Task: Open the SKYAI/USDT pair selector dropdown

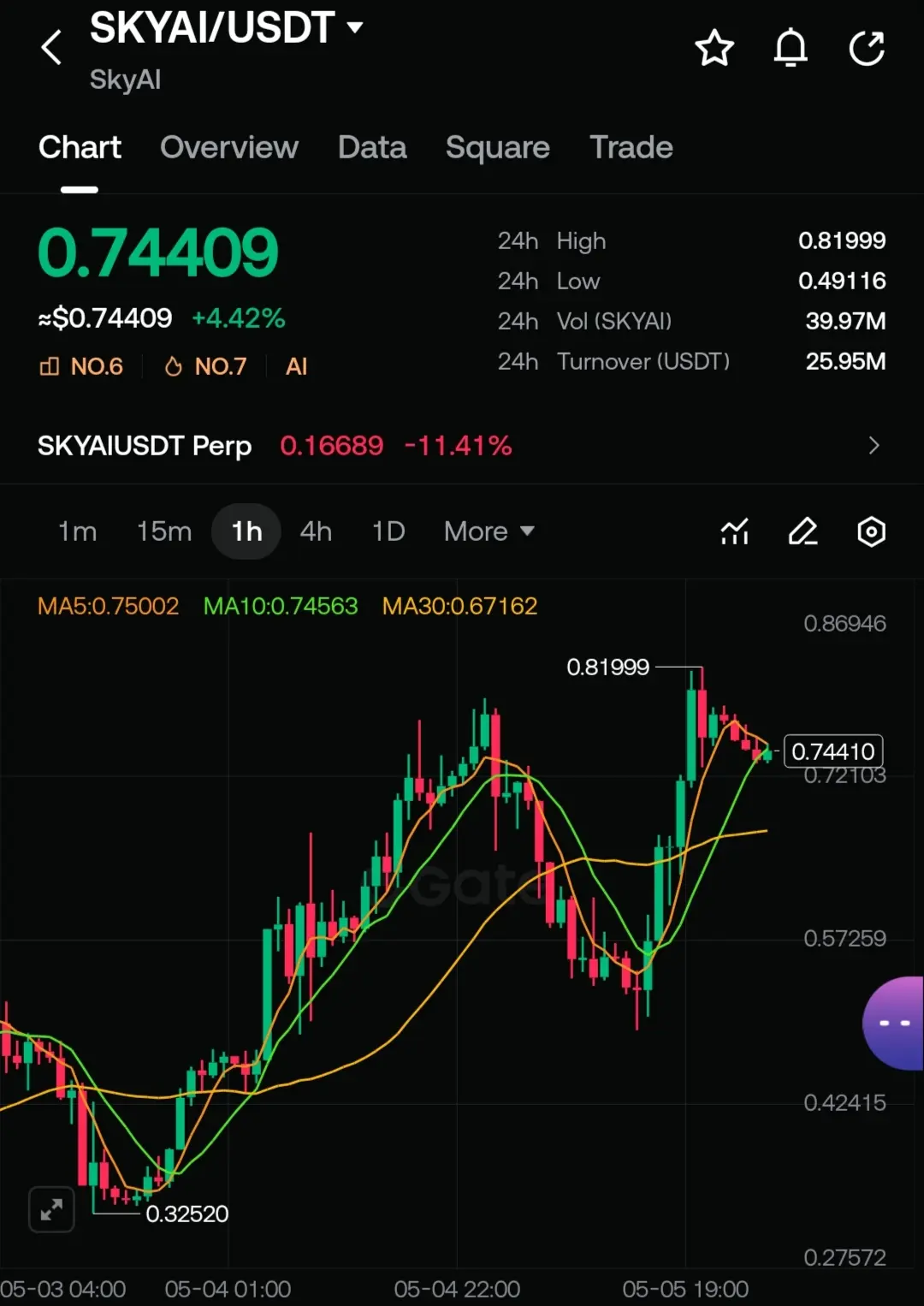Action: (x=227, y=27)
